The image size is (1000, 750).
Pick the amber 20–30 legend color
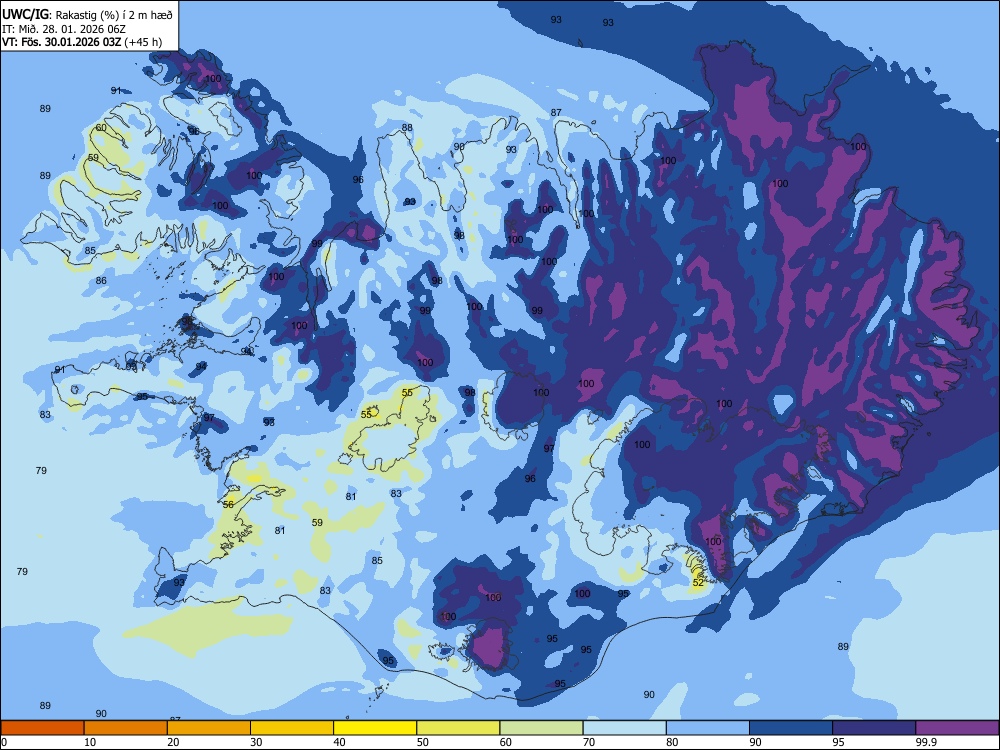coord(209,728)
